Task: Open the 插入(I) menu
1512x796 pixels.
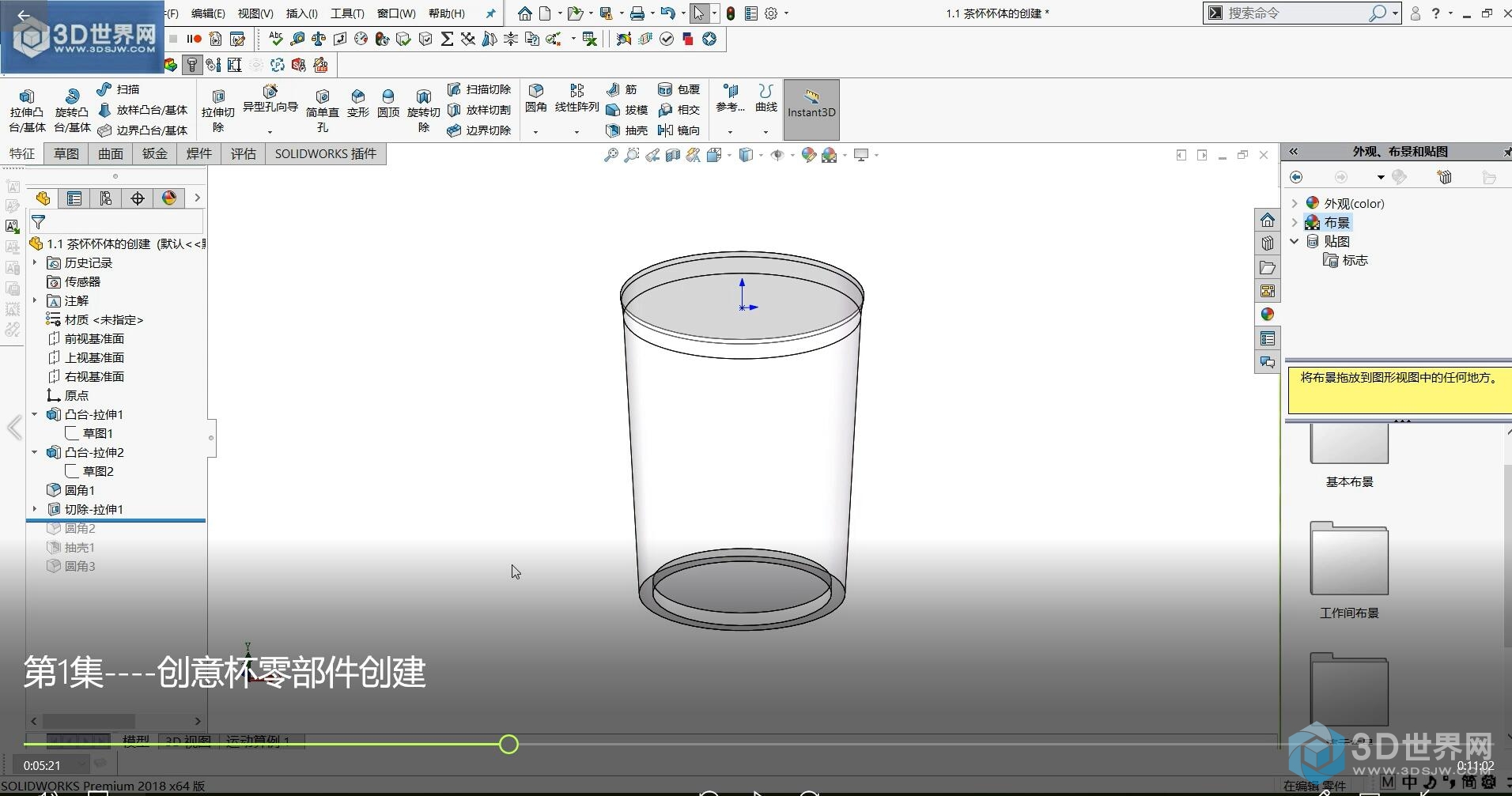Action: click(301, 13)
